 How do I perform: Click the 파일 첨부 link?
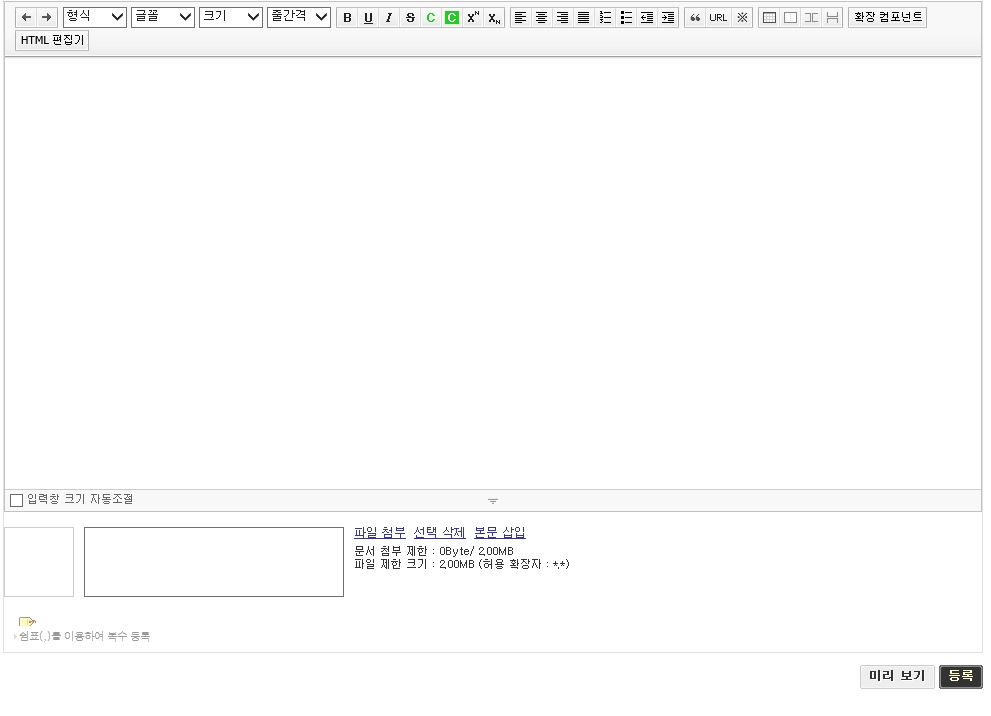coord(380,532)
